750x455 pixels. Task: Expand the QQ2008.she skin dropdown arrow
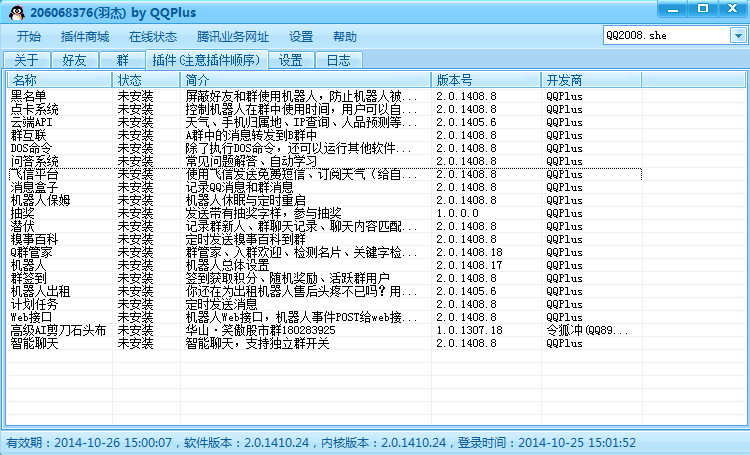click(738, 35)
